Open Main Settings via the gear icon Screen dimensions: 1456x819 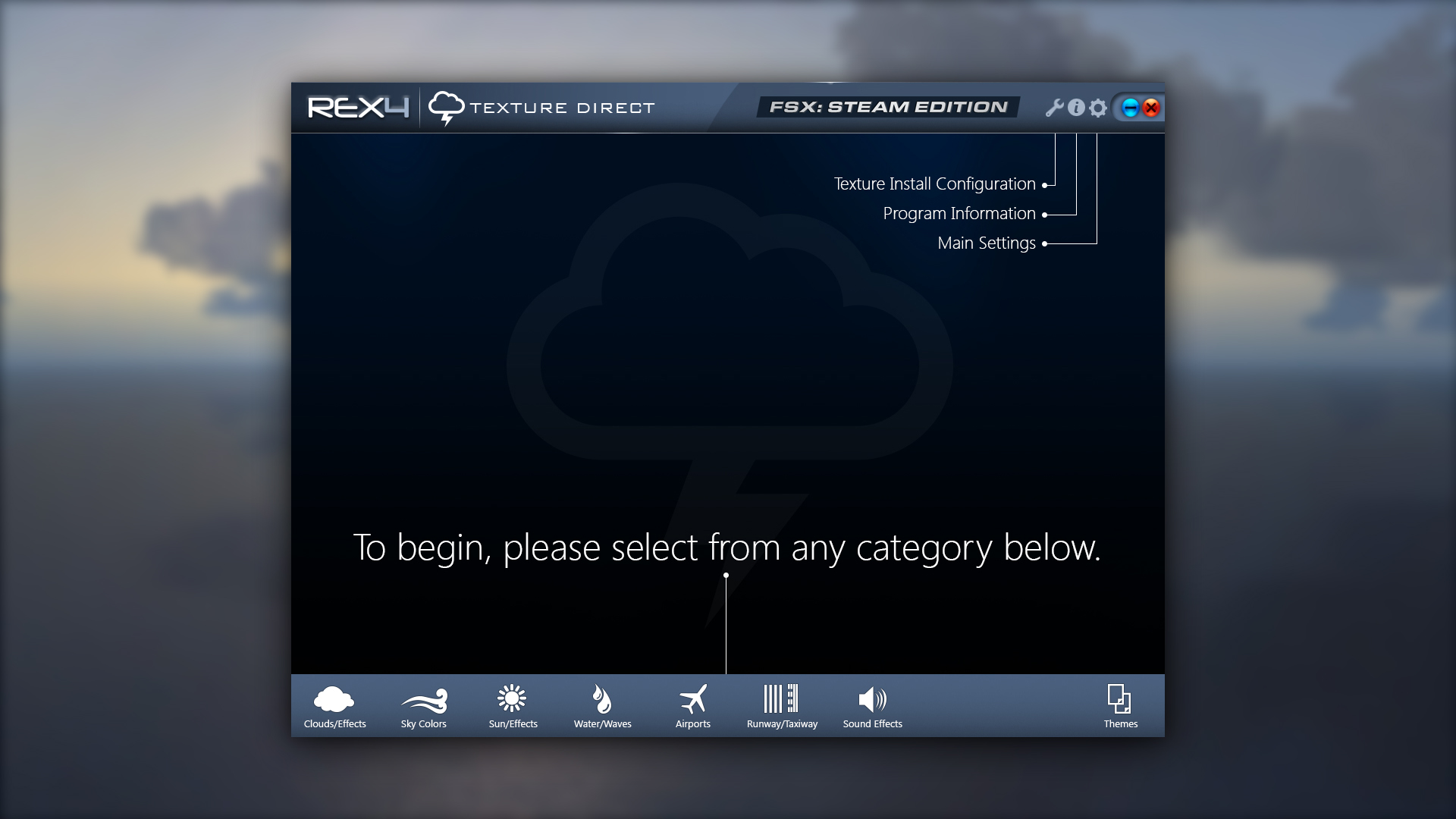(x=1098, y=108)
